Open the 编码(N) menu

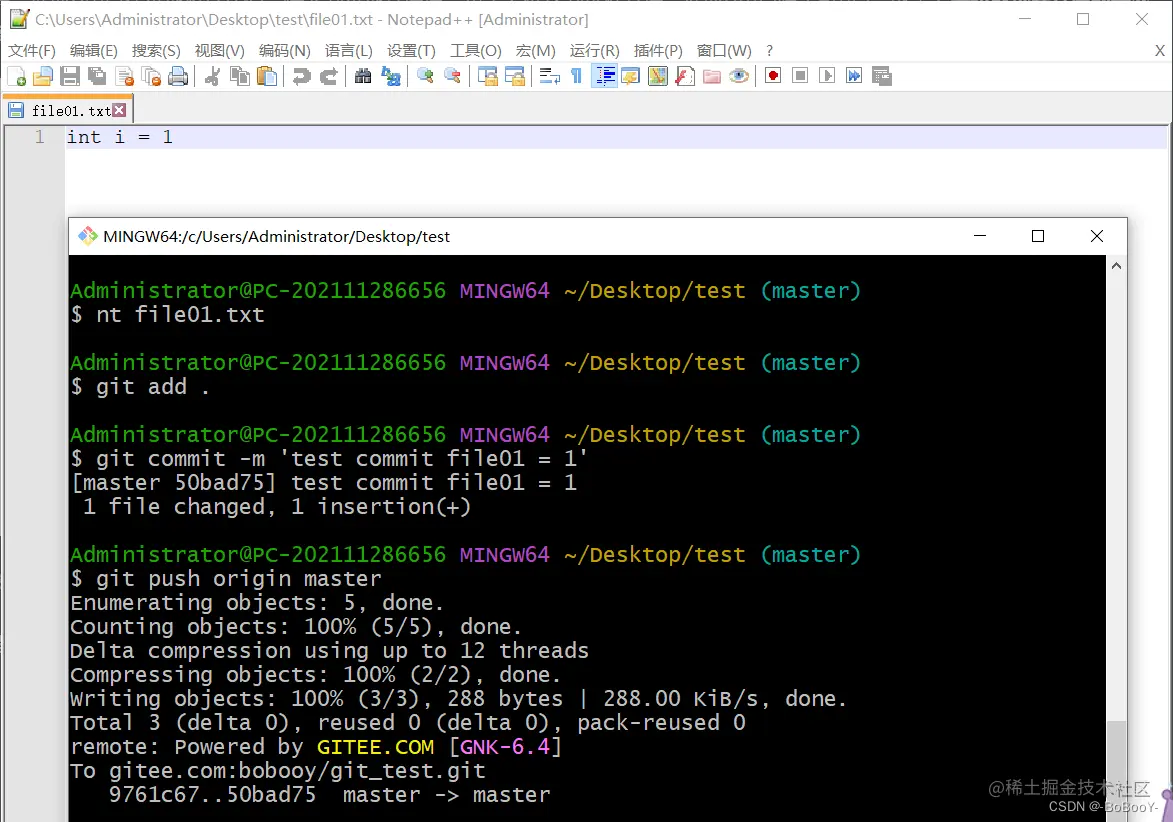[284, 51]
